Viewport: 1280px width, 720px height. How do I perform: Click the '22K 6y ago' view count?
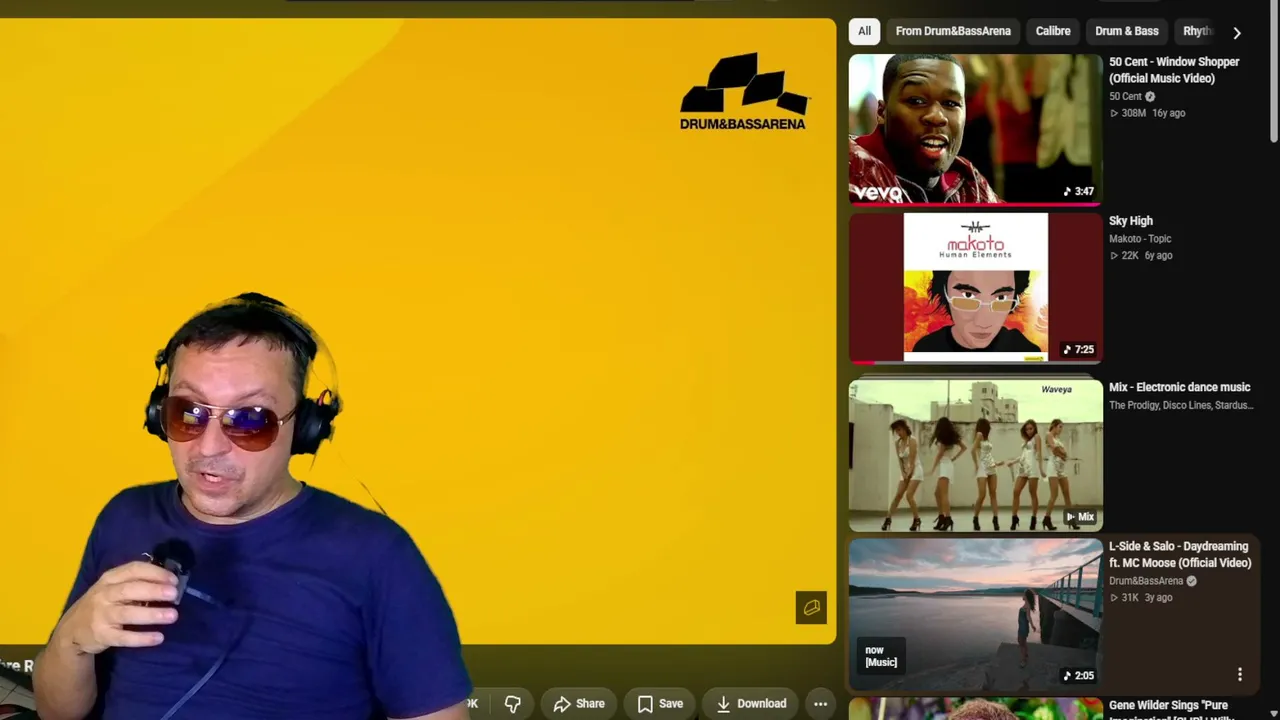(x=1141, y=255)
